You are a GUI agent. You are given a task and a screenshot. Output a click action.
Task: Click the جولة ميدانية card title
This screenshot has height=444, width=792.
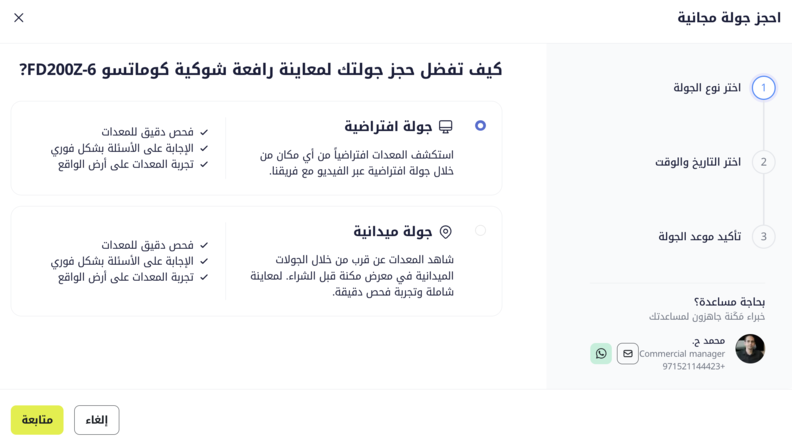tap(392, 231)
